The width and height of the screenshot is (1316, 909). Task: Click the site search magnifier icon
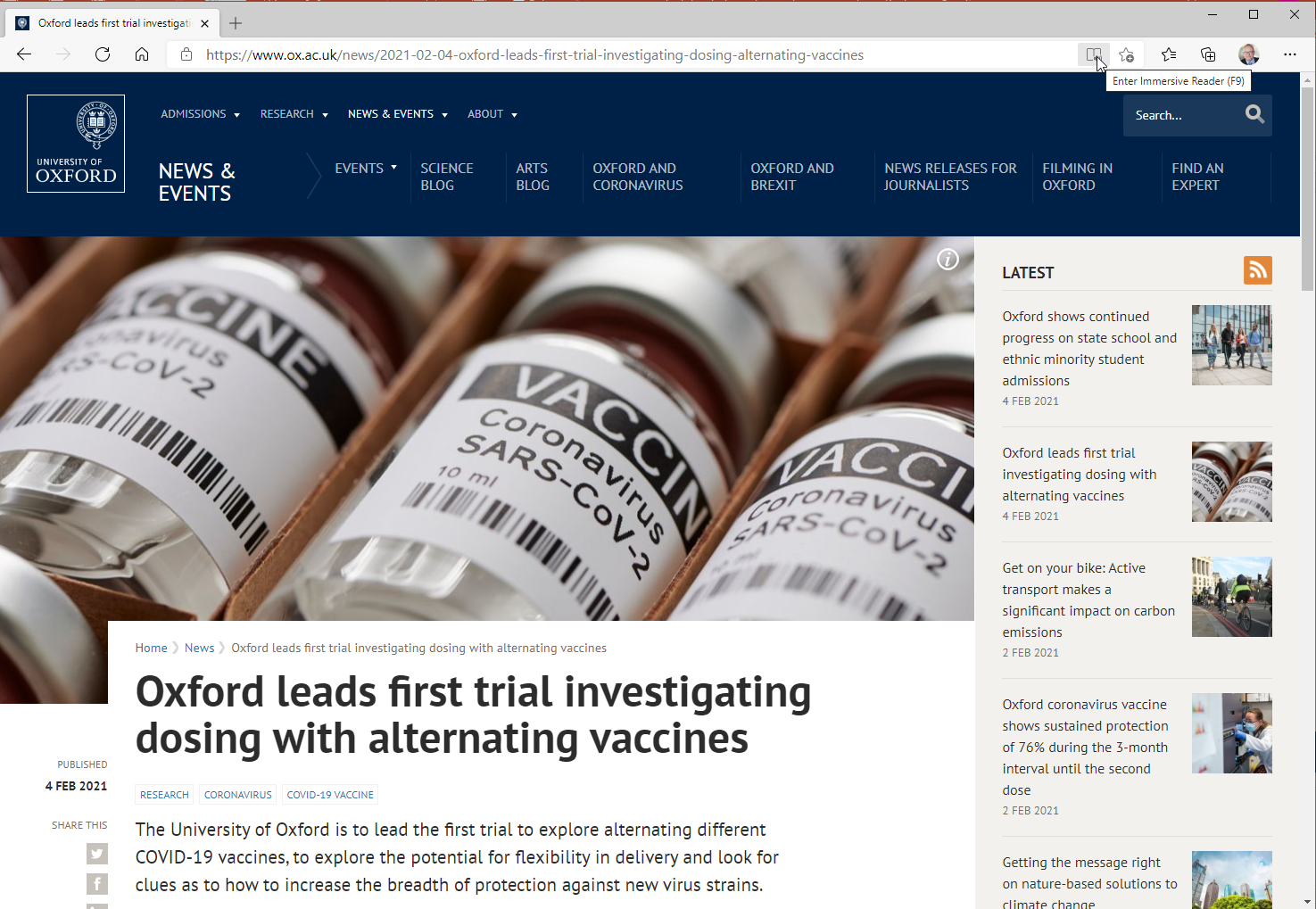tap(1254, 114)
